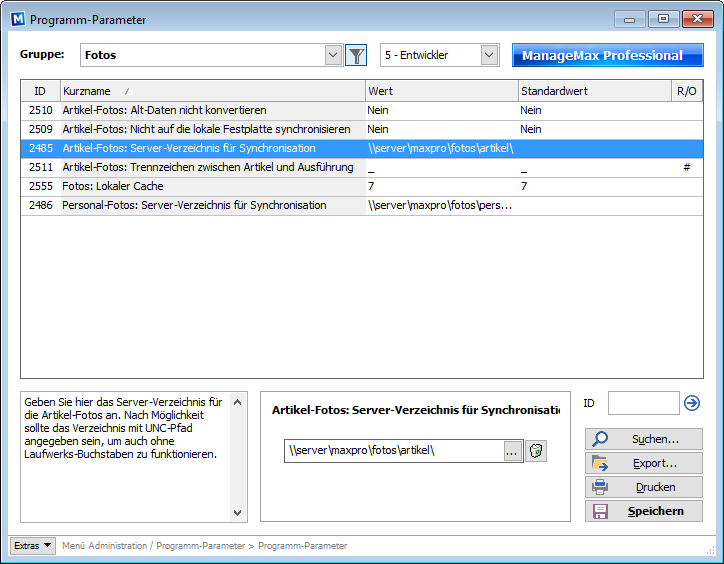Viewport: 724px width, 564px height.
Task: Open the '5 - Entwickler' level dropdown
Action: coord(488,56)
